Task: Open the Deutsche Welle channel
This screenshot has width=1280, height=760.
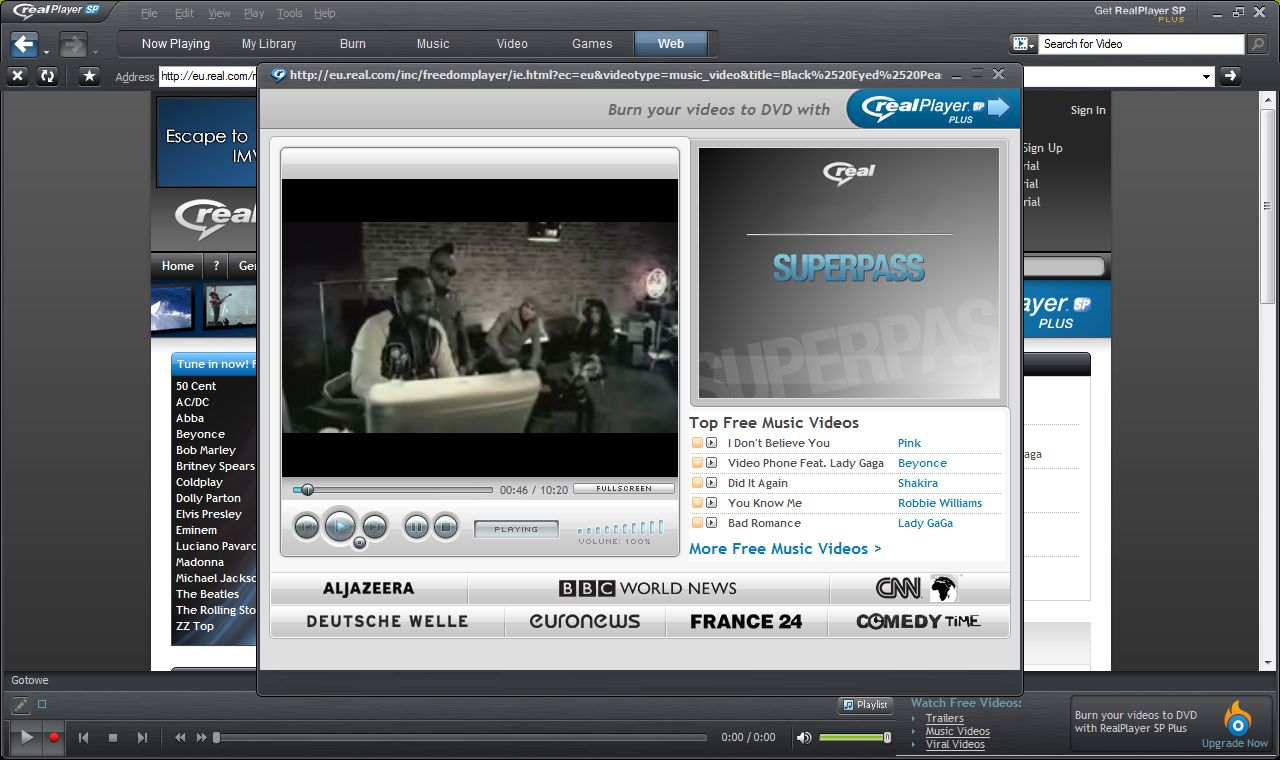Action: point(387,621)
